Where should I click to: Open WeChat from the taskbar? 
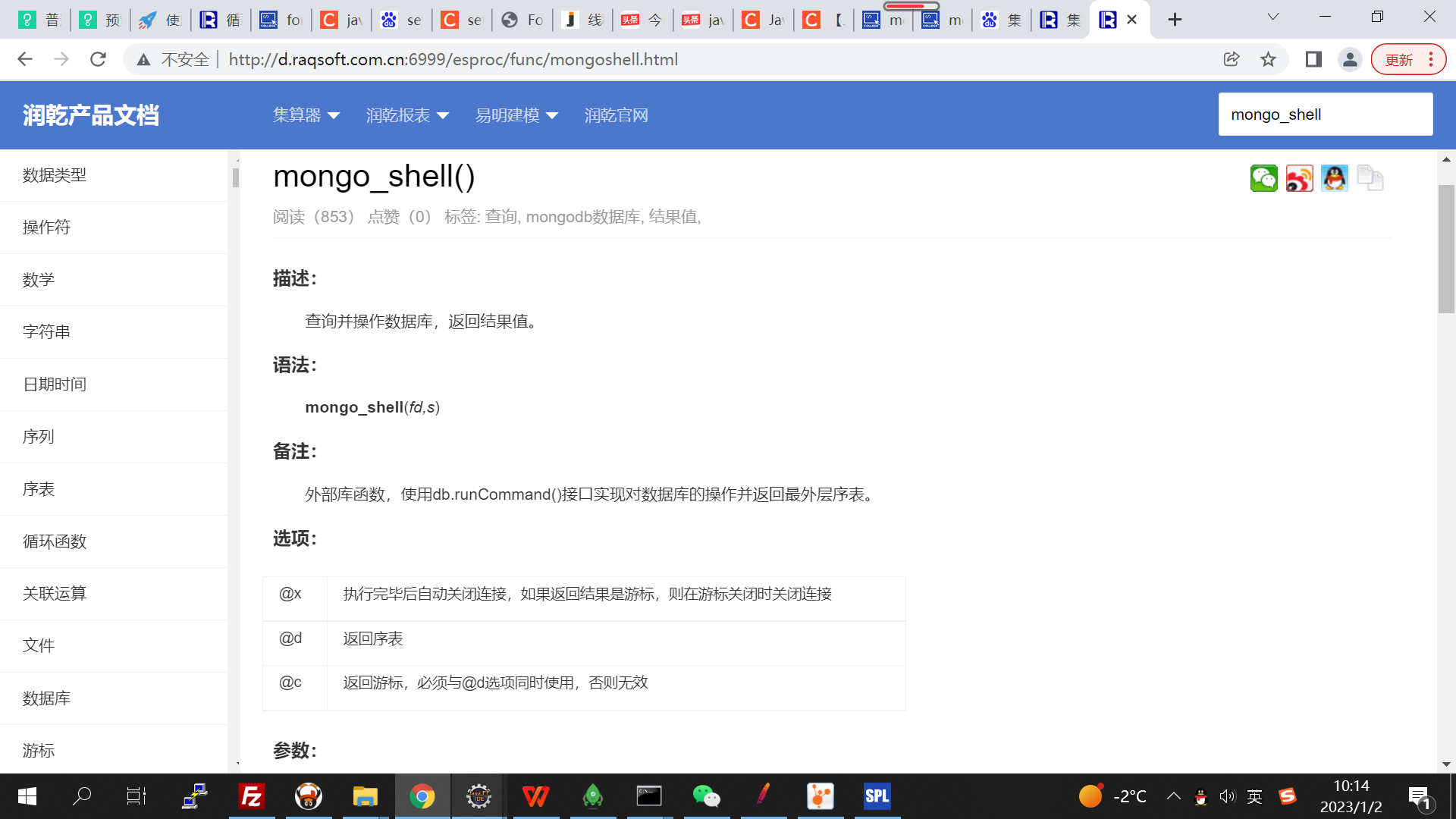707,796
